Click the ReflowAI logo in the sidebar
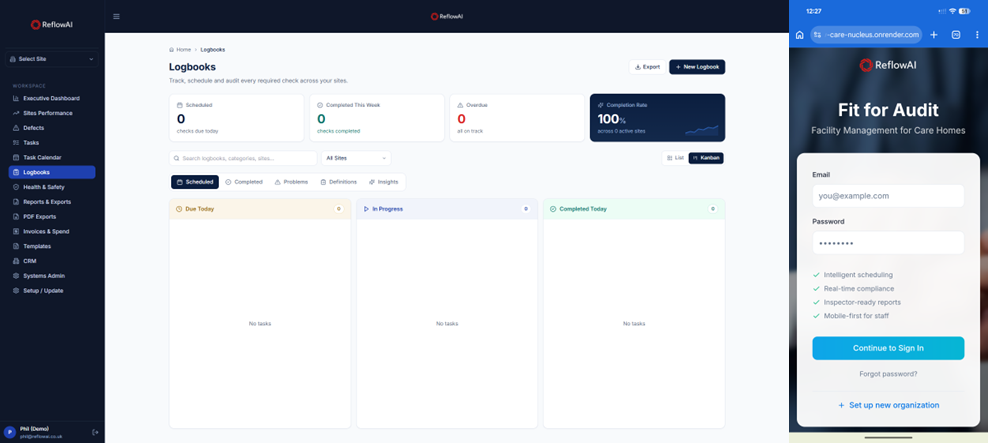The height and width of the screenshot is (443, 988). click(x=52, y=25)
